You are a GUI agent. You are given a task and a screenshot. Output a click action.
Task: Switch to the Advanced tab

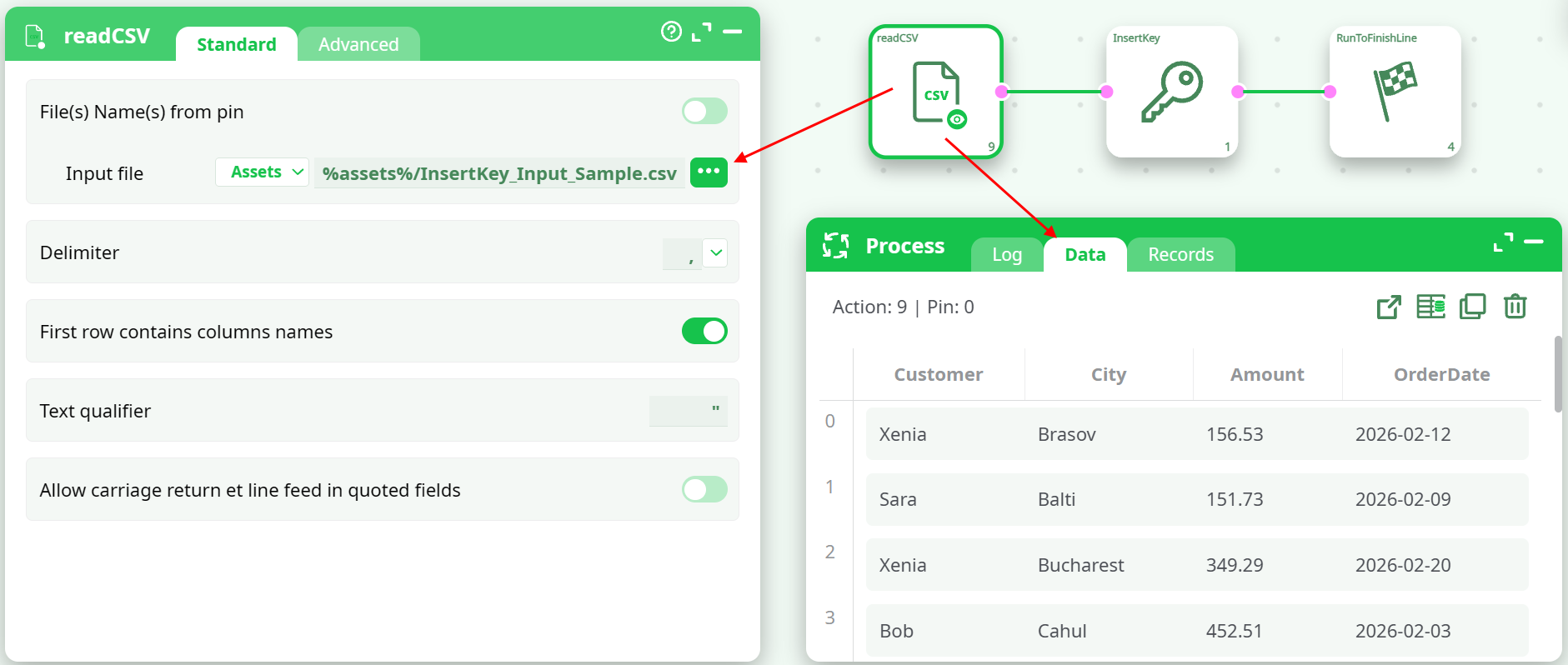tap(358, 44)
